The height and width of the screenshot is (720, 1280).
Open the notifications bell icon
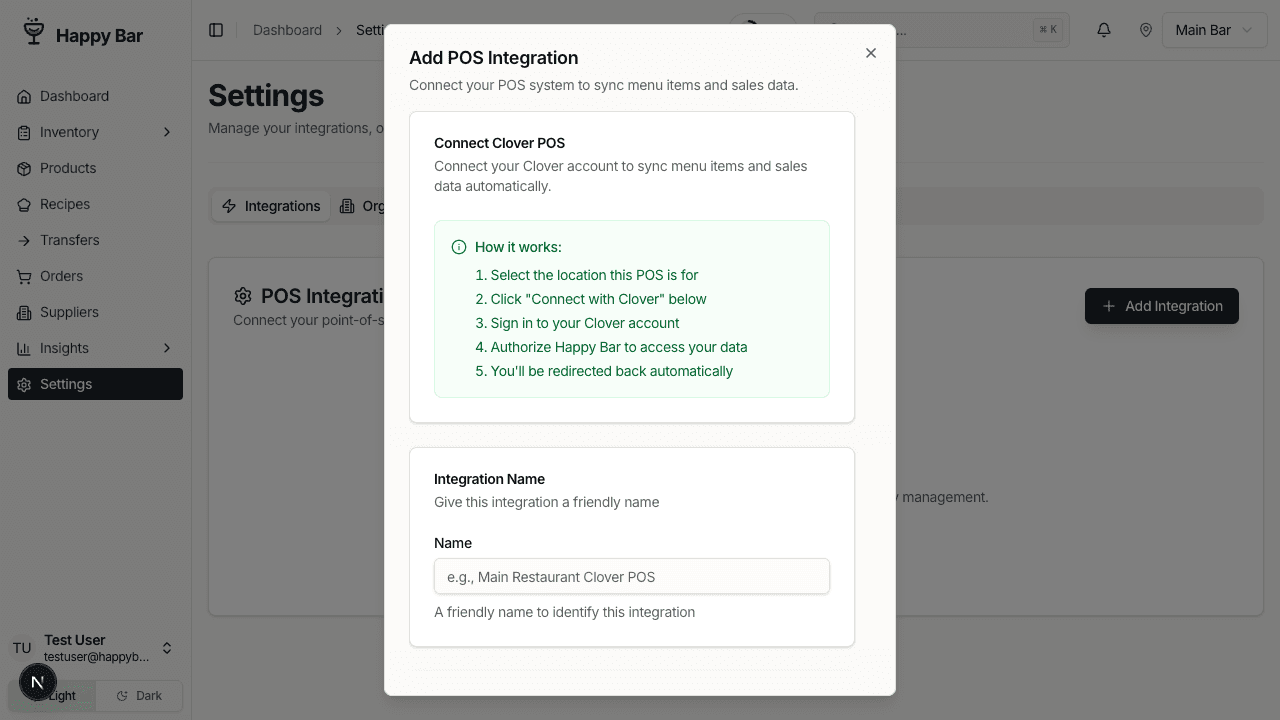tap(1104, 30)
